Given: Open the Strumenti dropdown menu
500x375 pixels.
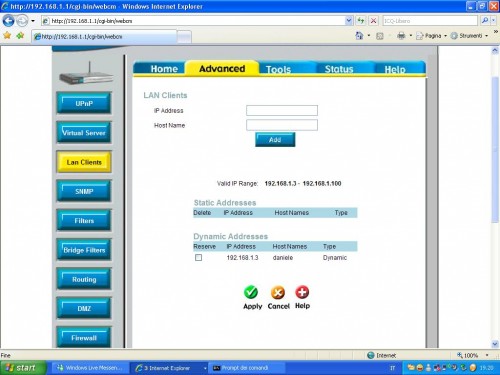Looking at the screenshot, I should tap(469, 36).
